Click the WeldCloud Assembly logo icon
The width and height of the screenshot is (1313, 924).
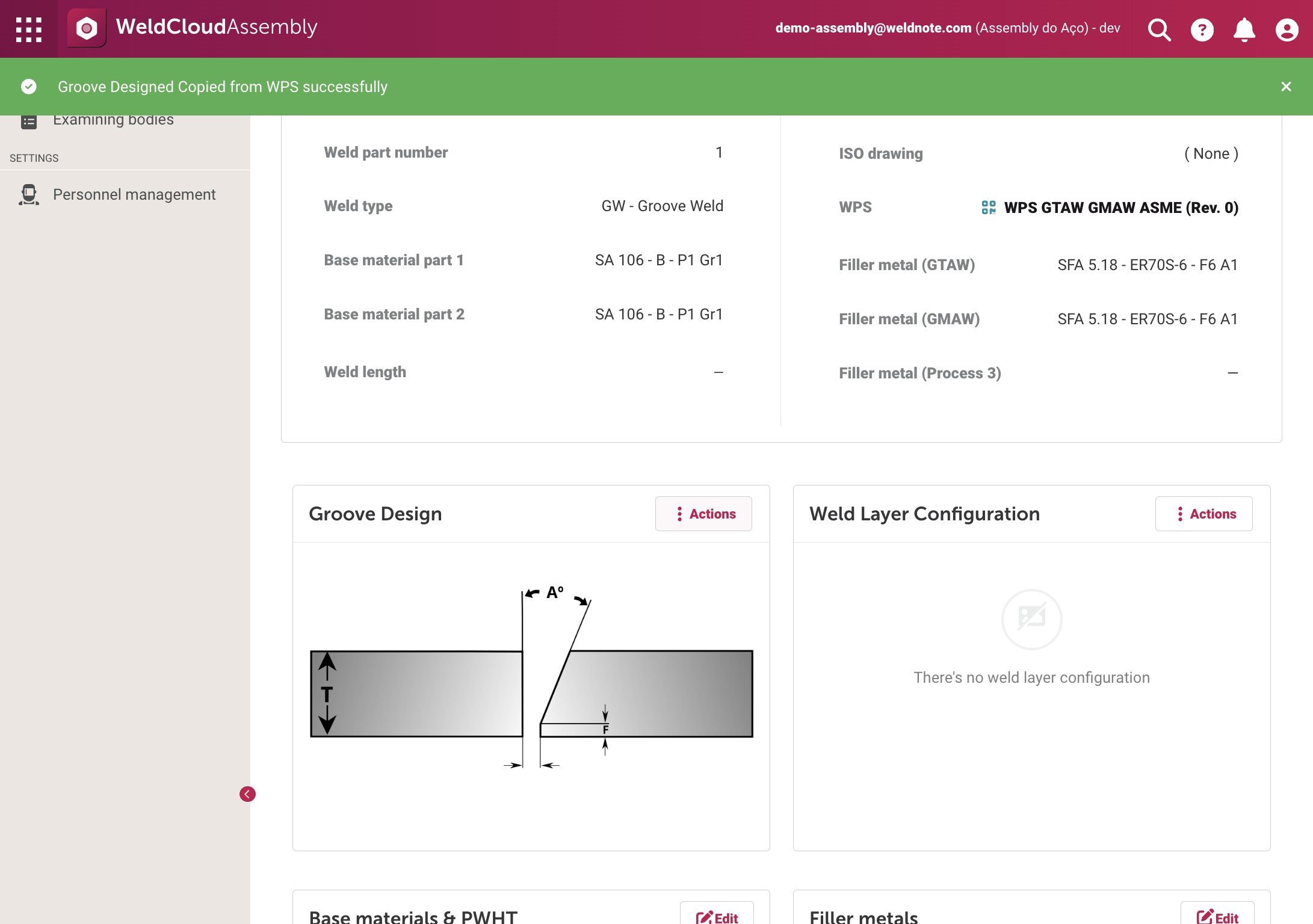(x=87, y=28)
